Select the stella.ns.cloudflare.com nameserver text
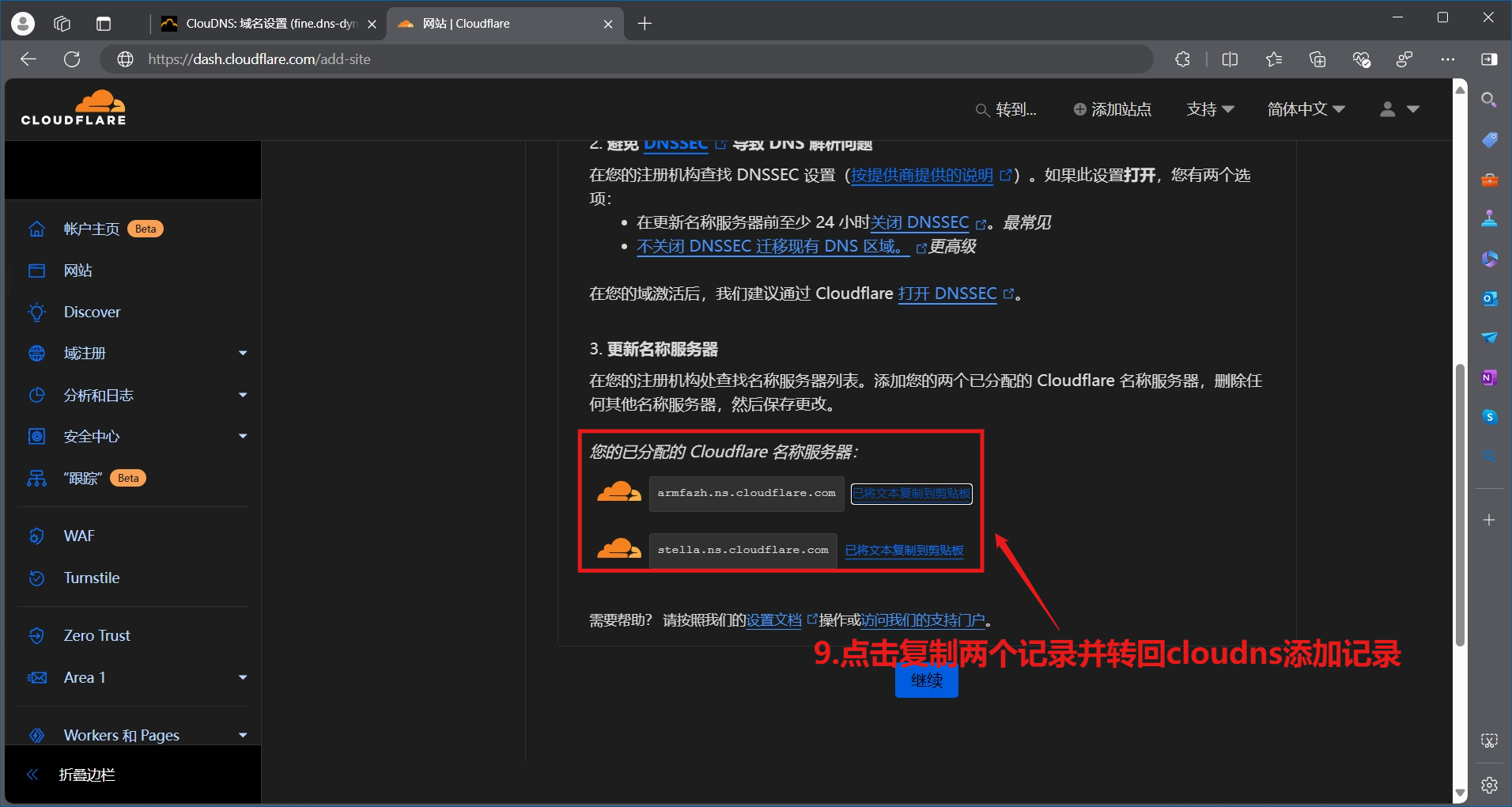 [743, 550]
